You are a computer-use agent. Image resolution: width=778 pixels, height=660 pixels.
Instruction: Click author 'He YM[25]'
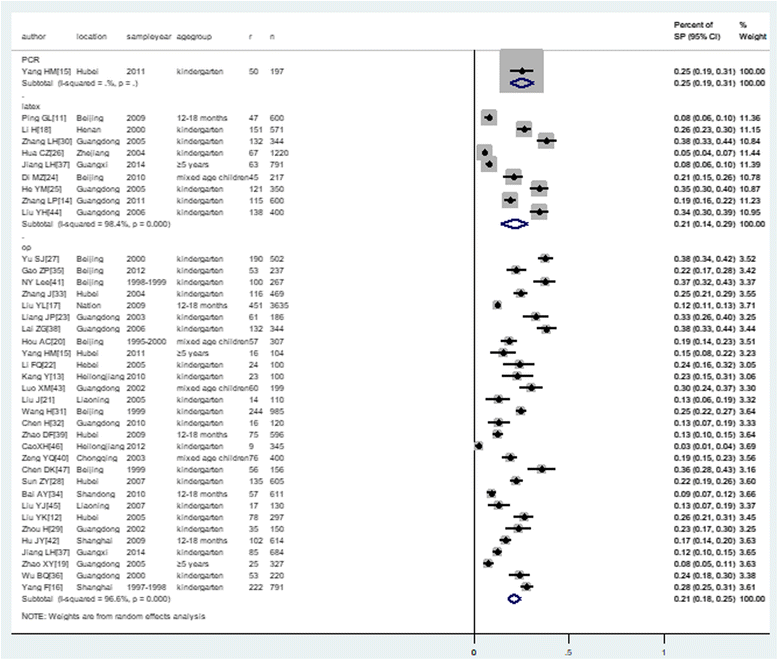point(42,189)
